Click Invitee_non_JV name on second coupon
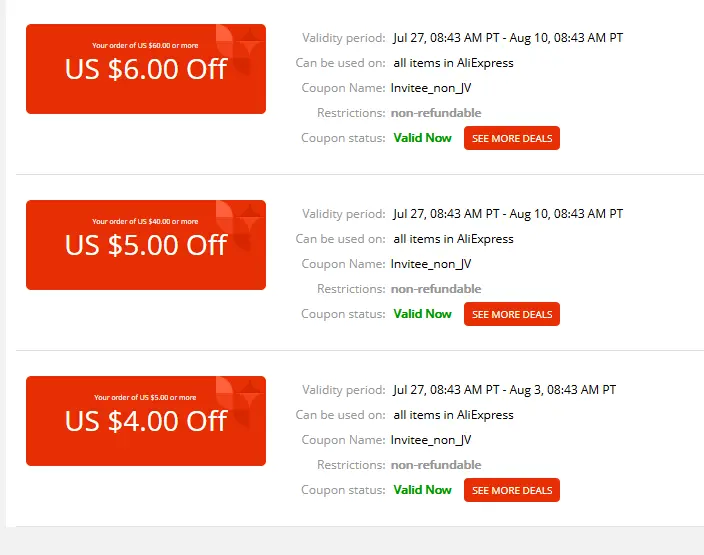Screen dimensions: 704x555 (x=431, y=264)
